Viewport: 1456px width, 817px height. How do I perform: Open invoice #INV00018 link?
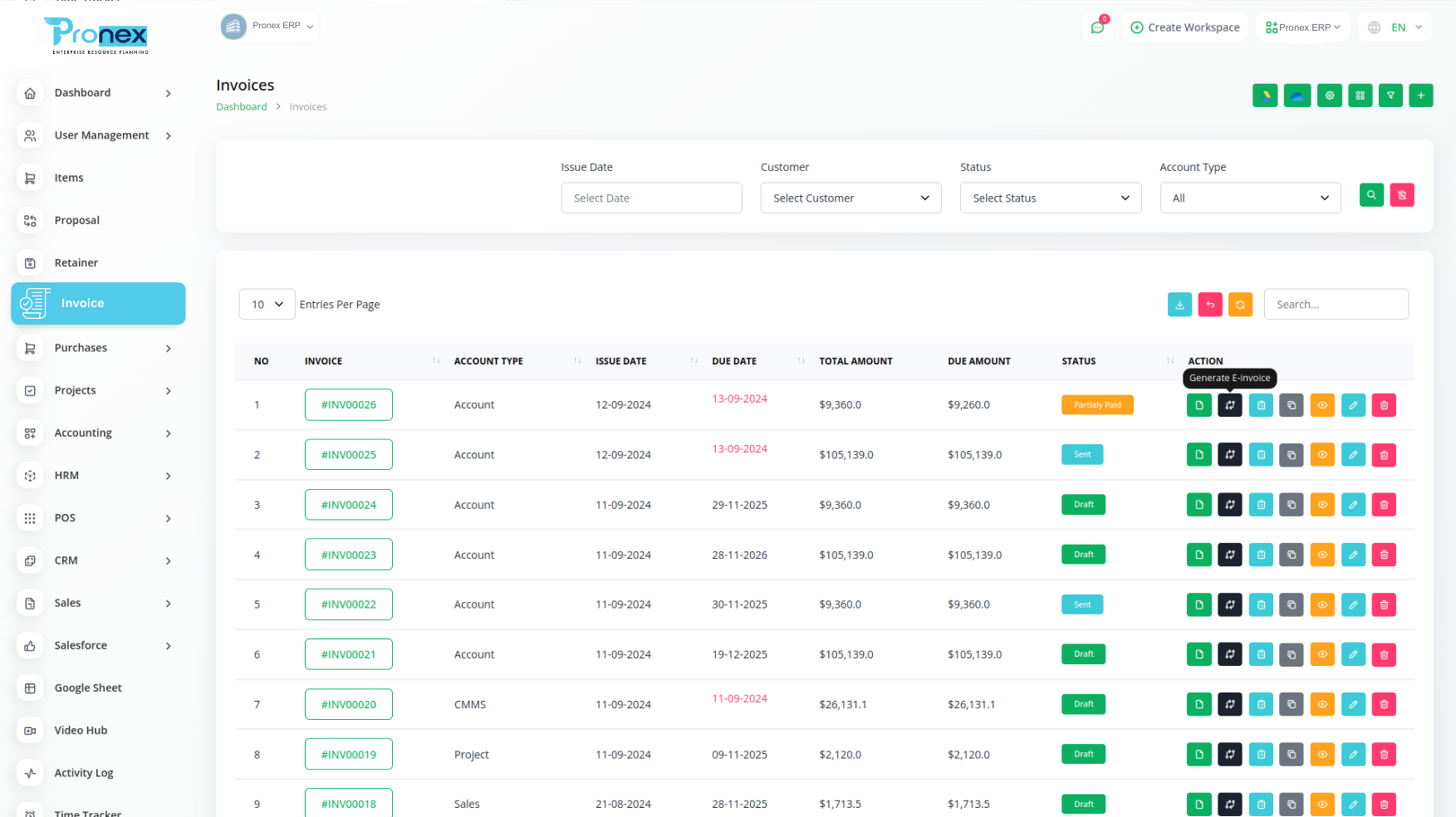[x=349, y=803]
